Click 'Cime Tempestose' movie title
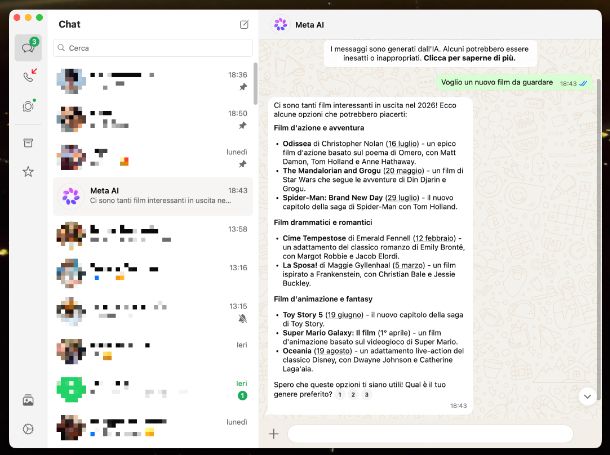Image resolution: width=610 pixels, height=455 pixels. (314, 238)
